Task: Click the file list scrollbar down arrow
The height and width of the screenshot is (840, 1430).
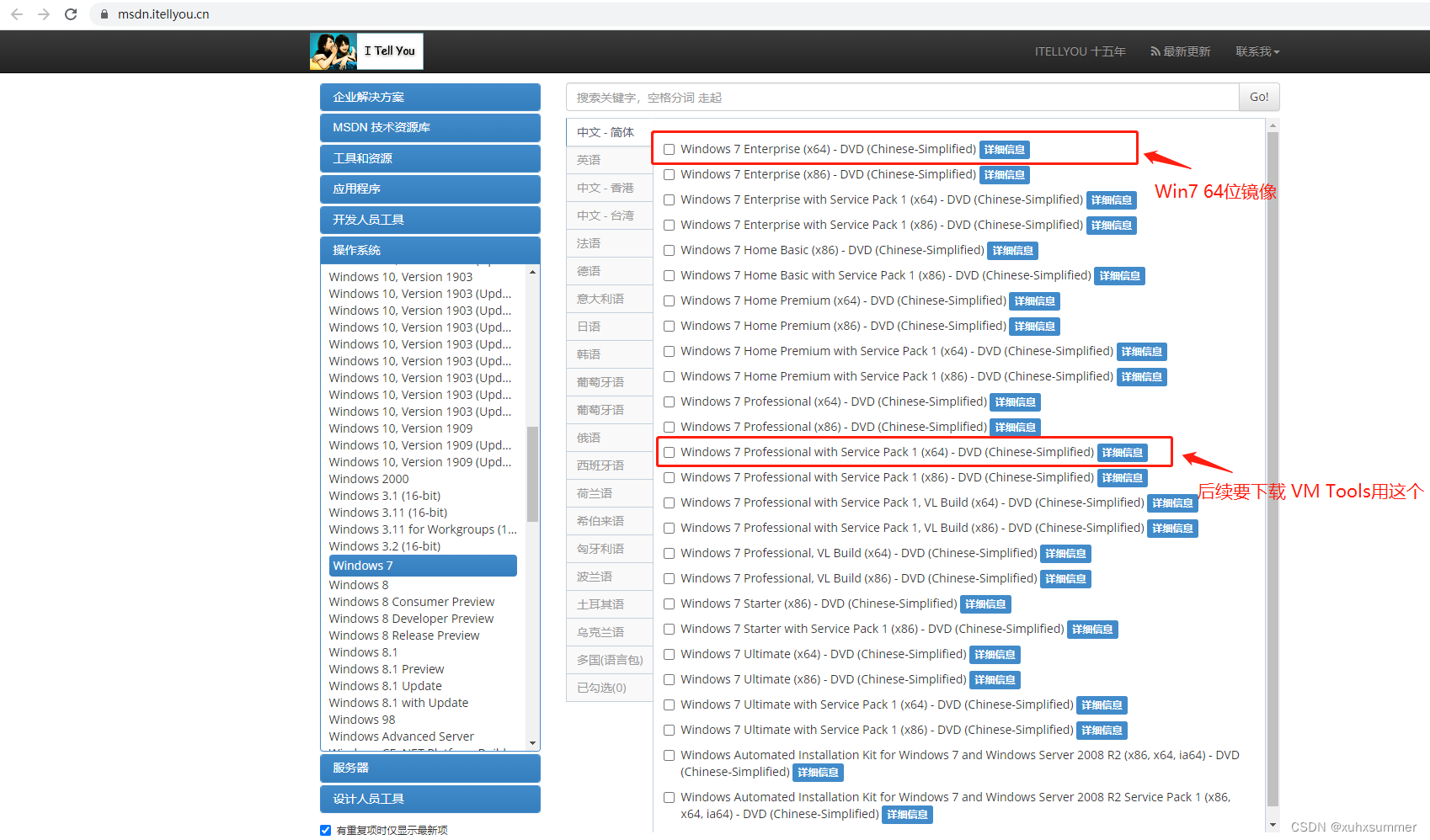Action: [x=1273, y=825]
